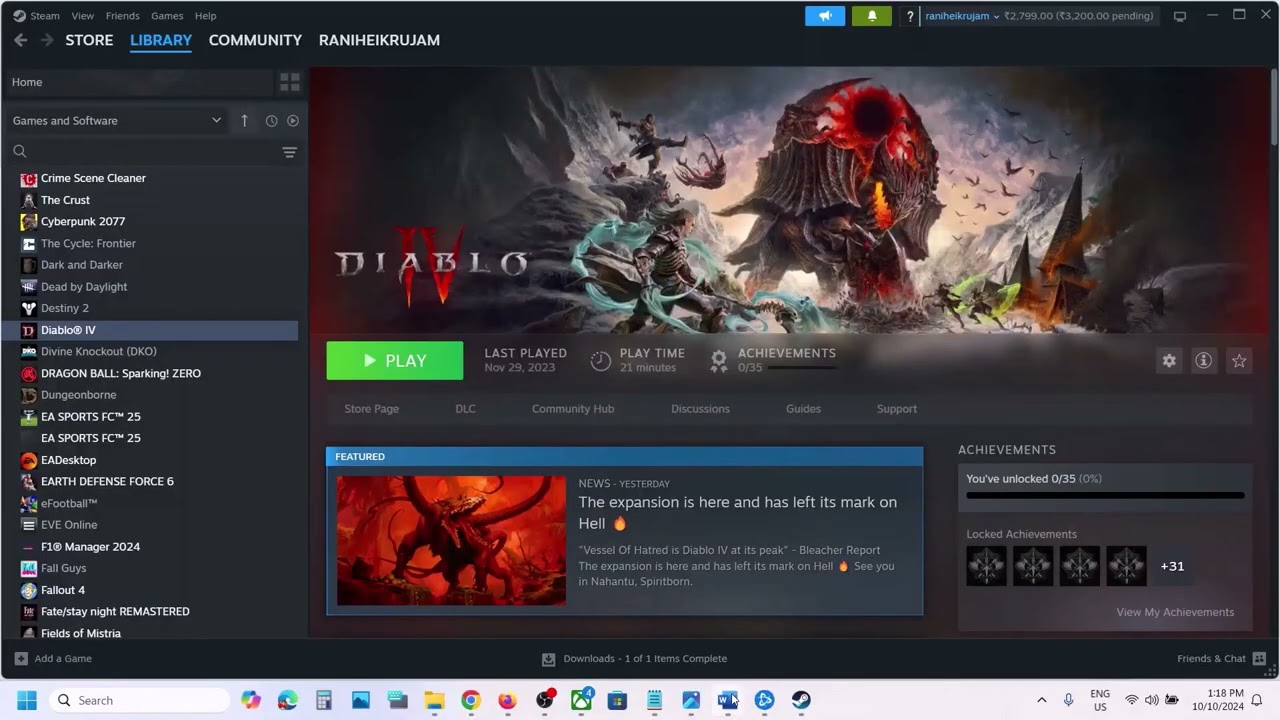1280x720 pixels.
Task: Click View My Achievements link
Action: tap(1175, 612)
